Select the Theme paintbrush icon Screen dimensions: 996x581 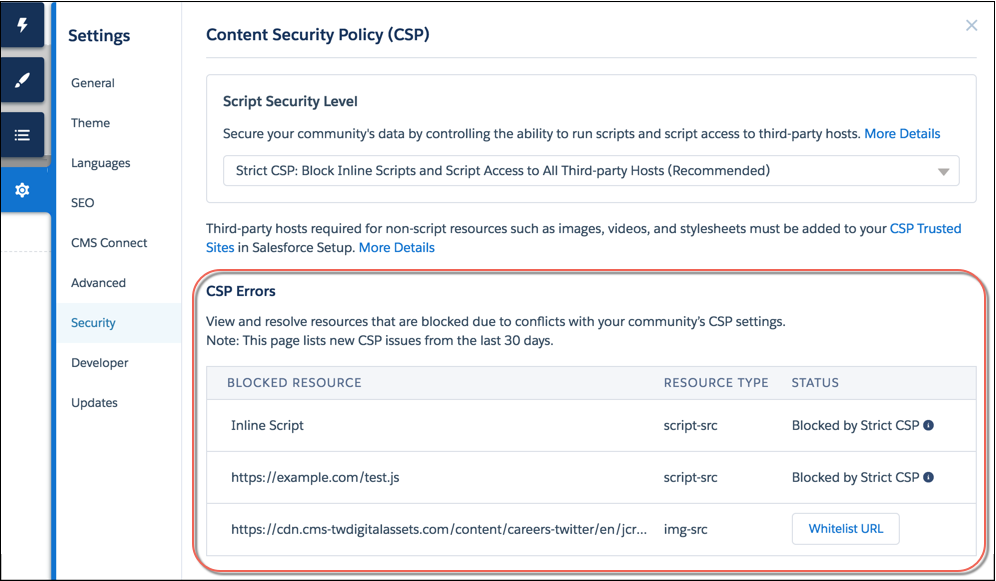pos(22,80)
